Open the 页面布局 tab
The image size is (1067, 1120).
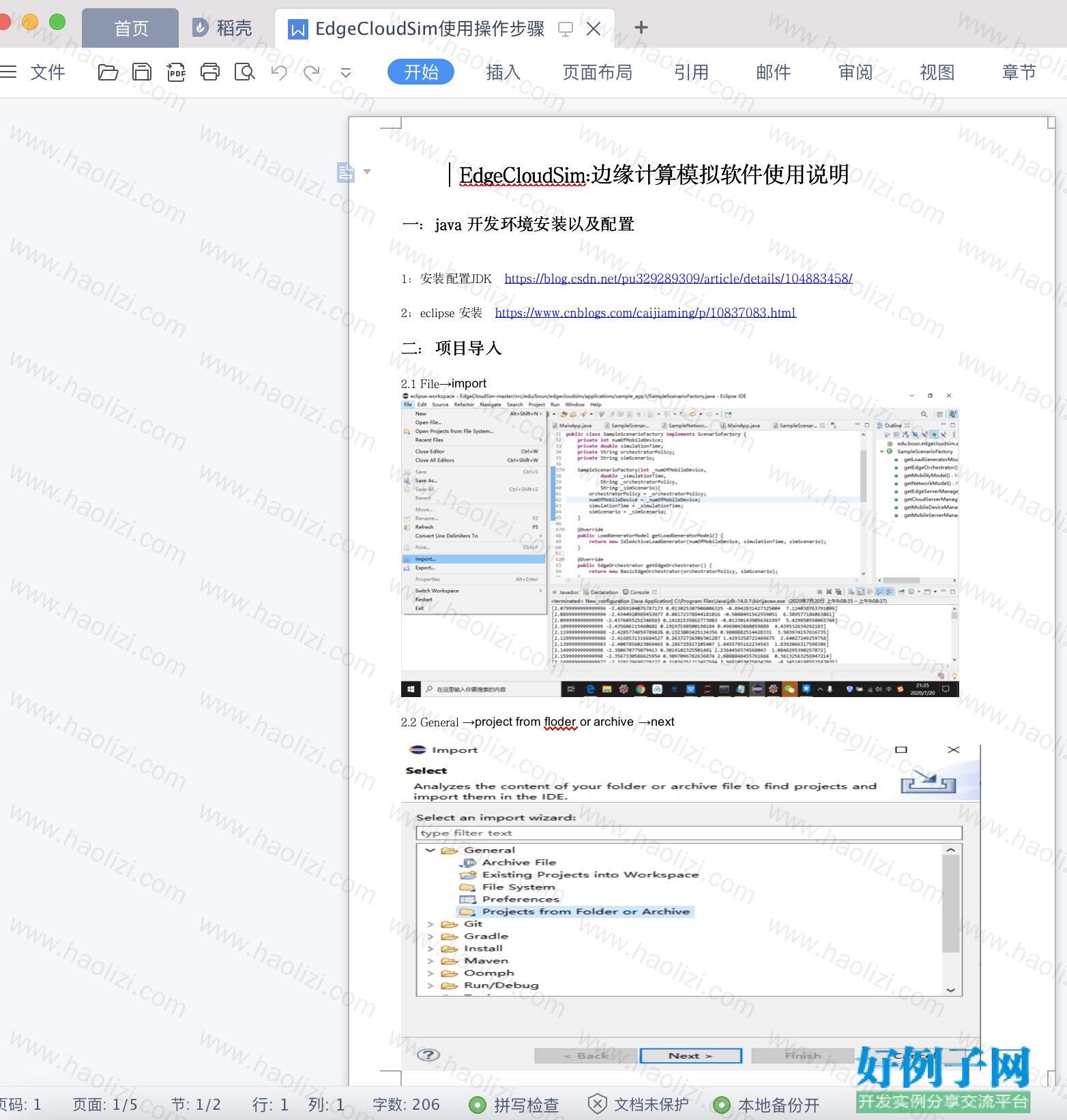(x=598, y=72)
